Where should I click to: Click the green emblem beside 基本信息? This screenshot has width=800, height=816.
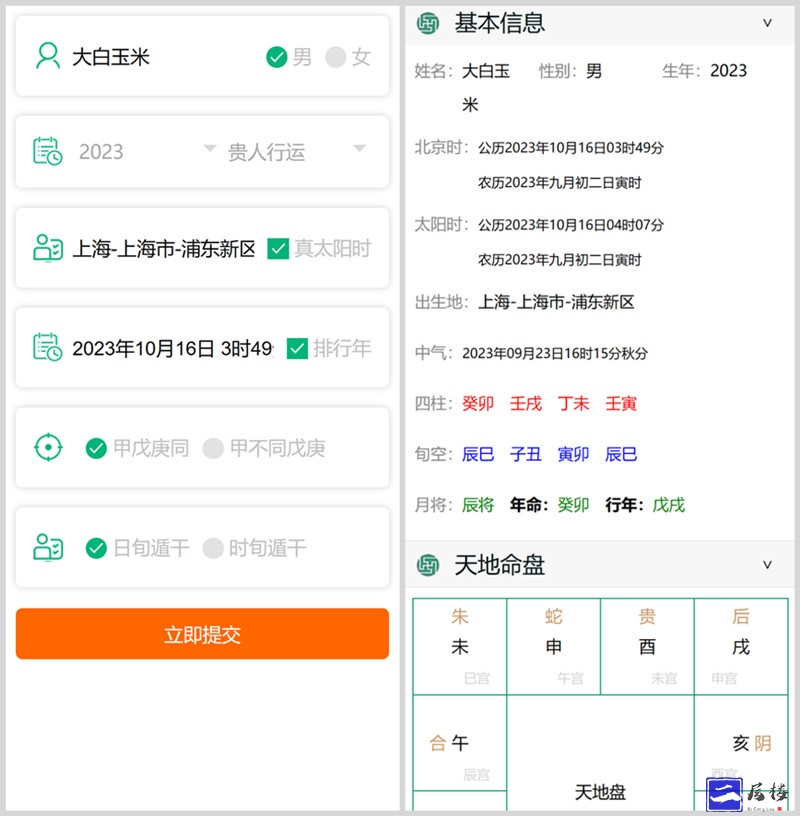[429, 22]
